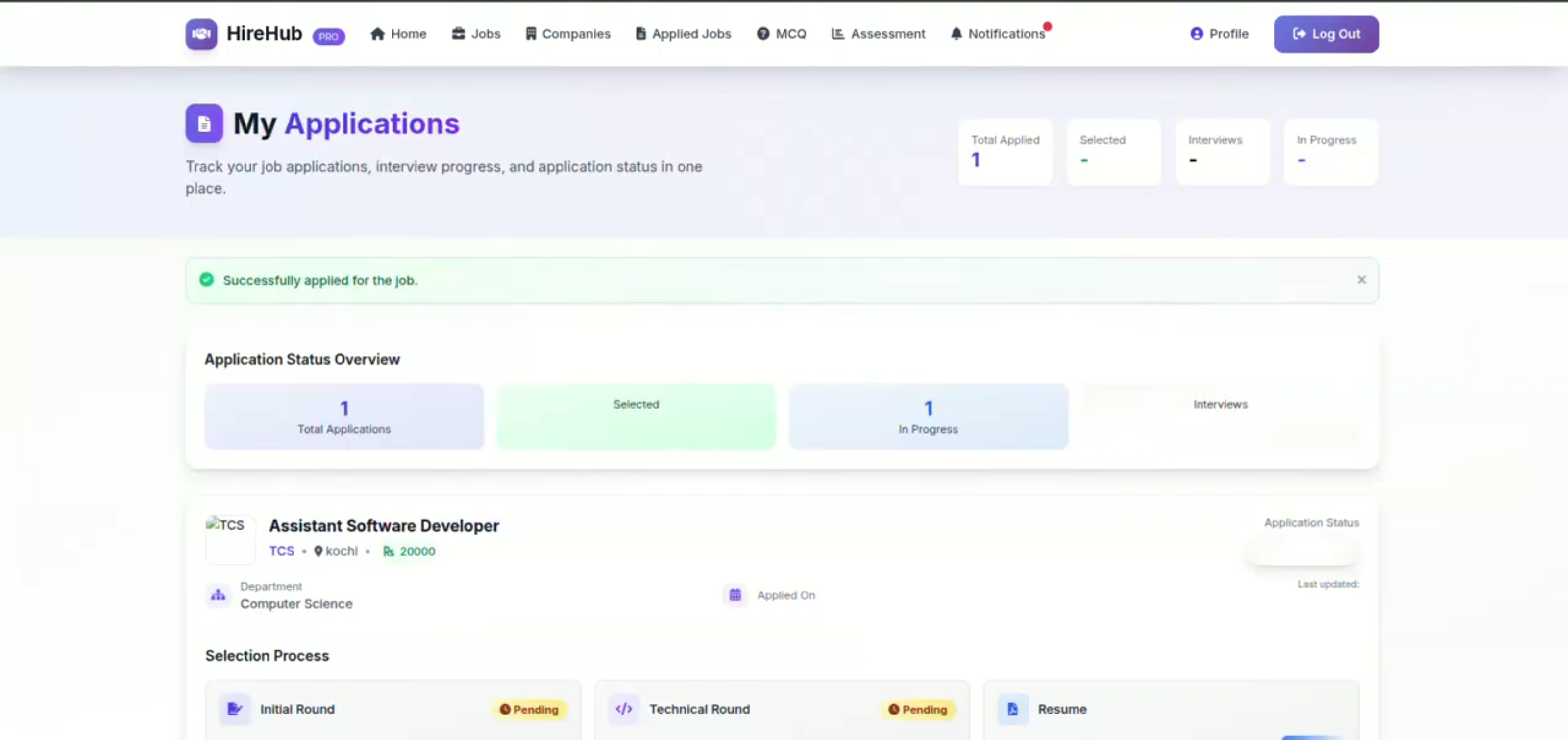Open the Home nav link

tap(398, 34)
